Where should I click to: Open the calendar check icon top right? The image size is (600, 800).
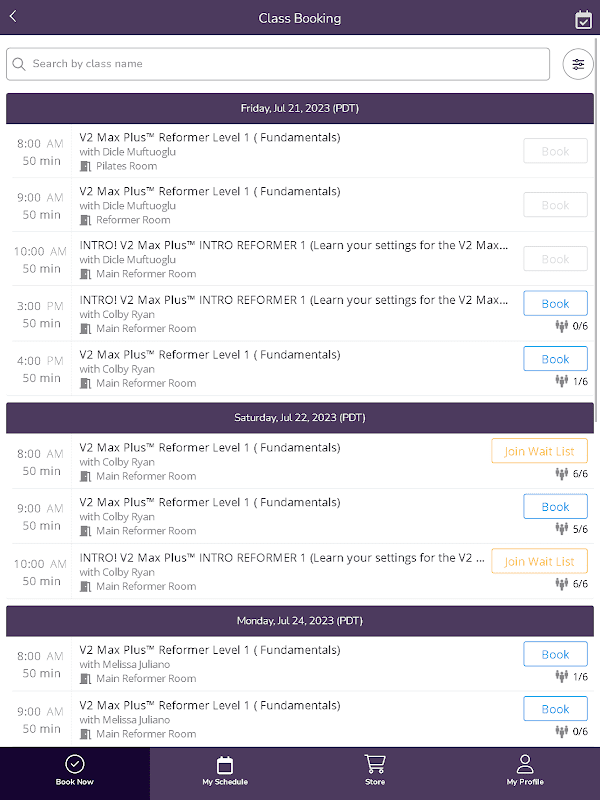pos(584,19)
